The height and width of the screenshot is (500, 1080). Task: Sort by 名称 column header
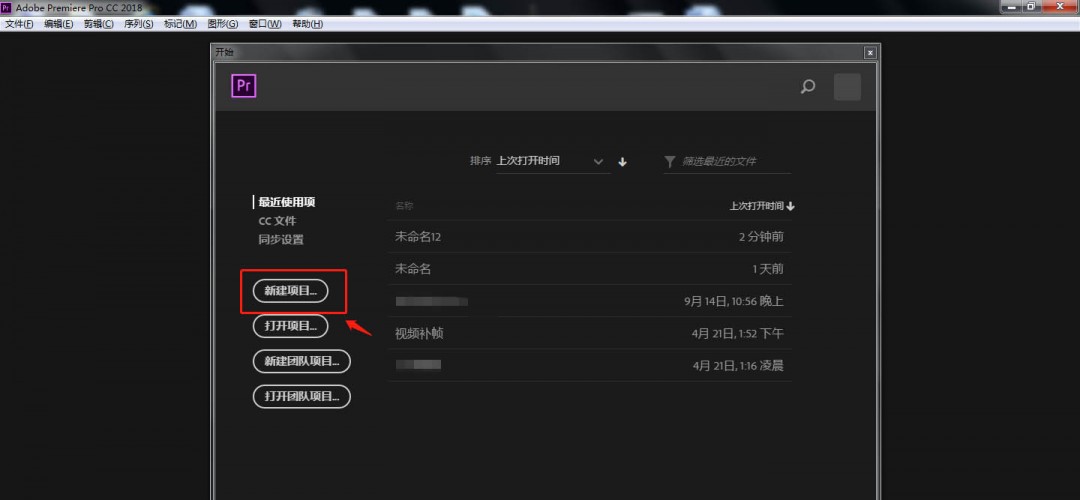tap(404, 206)
